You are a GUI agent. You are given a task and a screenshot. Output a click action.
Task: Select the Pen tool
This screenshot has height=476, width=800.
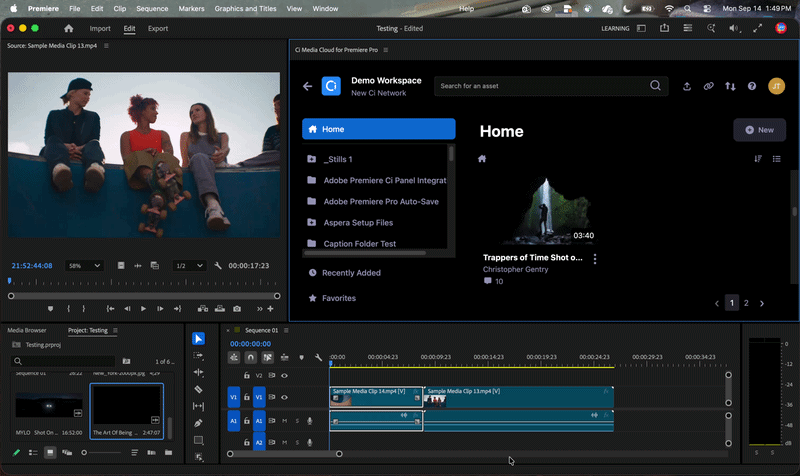[x=198, y=423]
